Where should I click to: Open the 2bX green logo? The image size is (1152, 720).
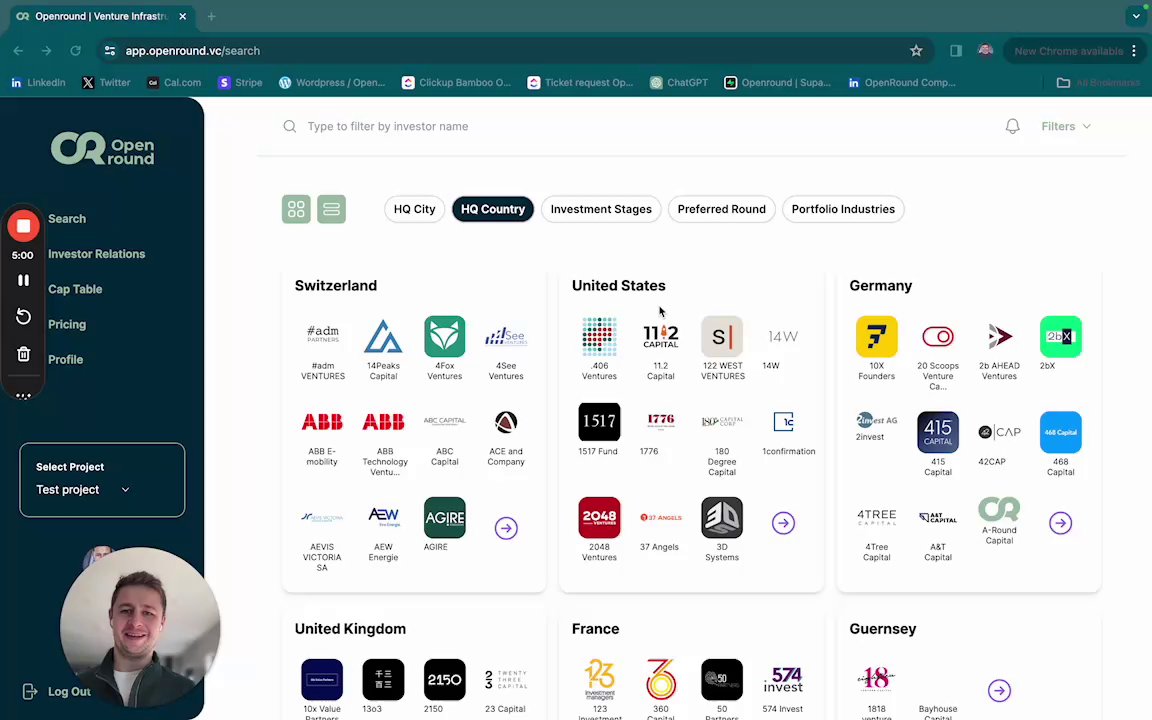[x=1061, y=336]
